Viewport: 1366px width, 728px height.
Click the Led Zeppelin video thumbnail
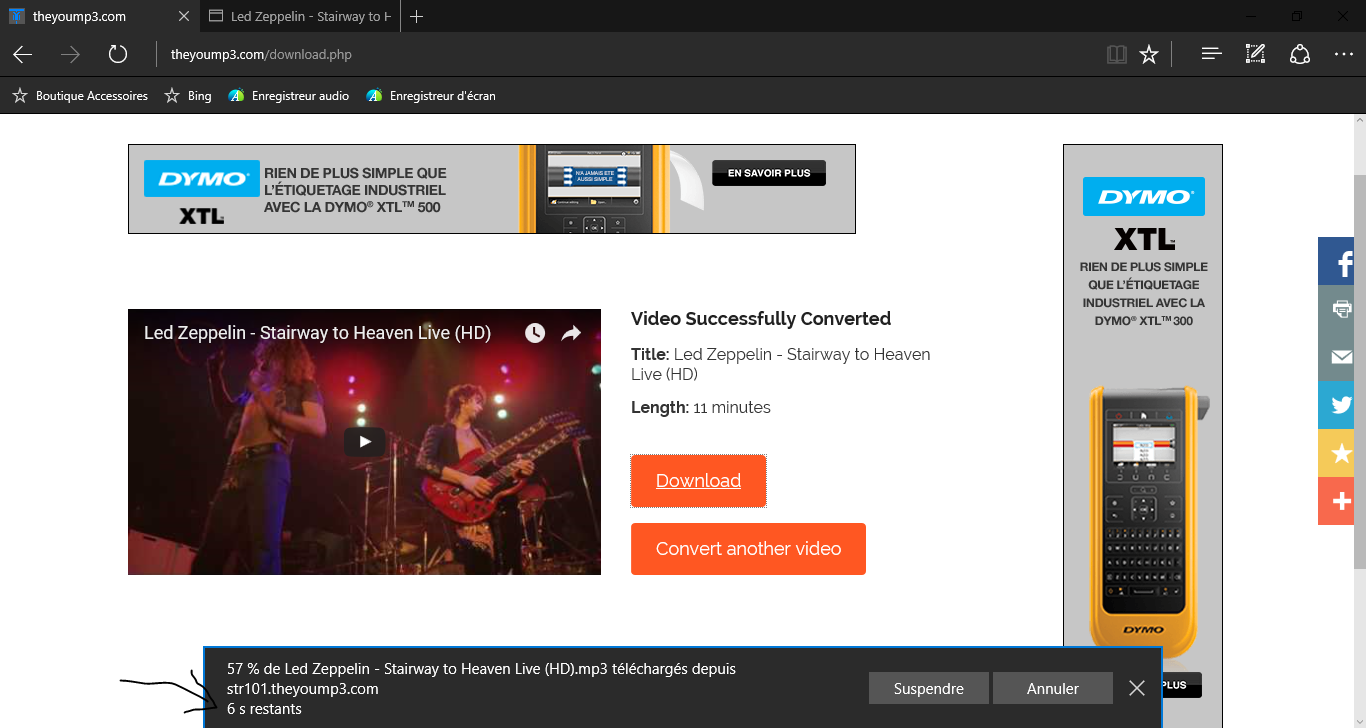click(364, 442)
